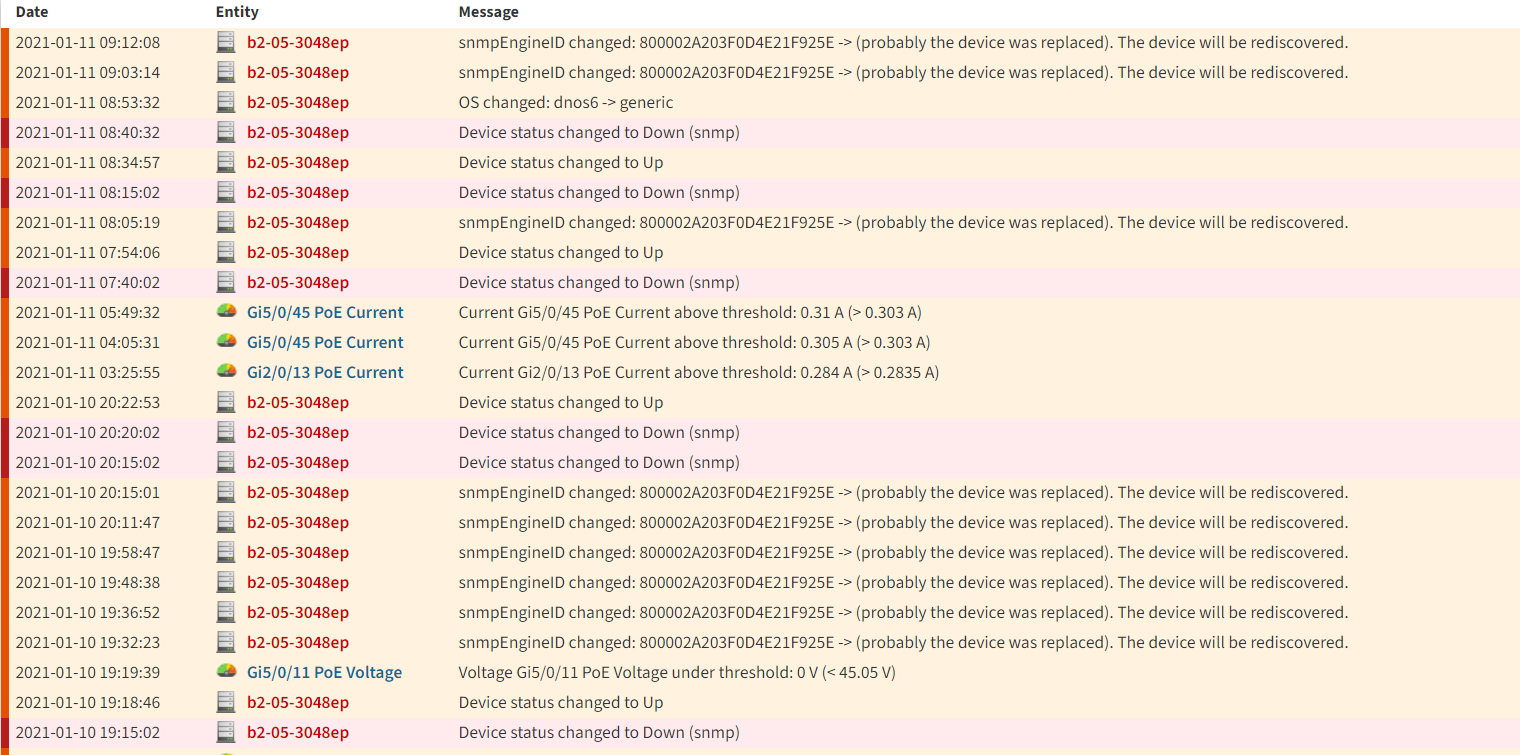Click device icon in the 20:22:53 Up row

click(226, 402)
